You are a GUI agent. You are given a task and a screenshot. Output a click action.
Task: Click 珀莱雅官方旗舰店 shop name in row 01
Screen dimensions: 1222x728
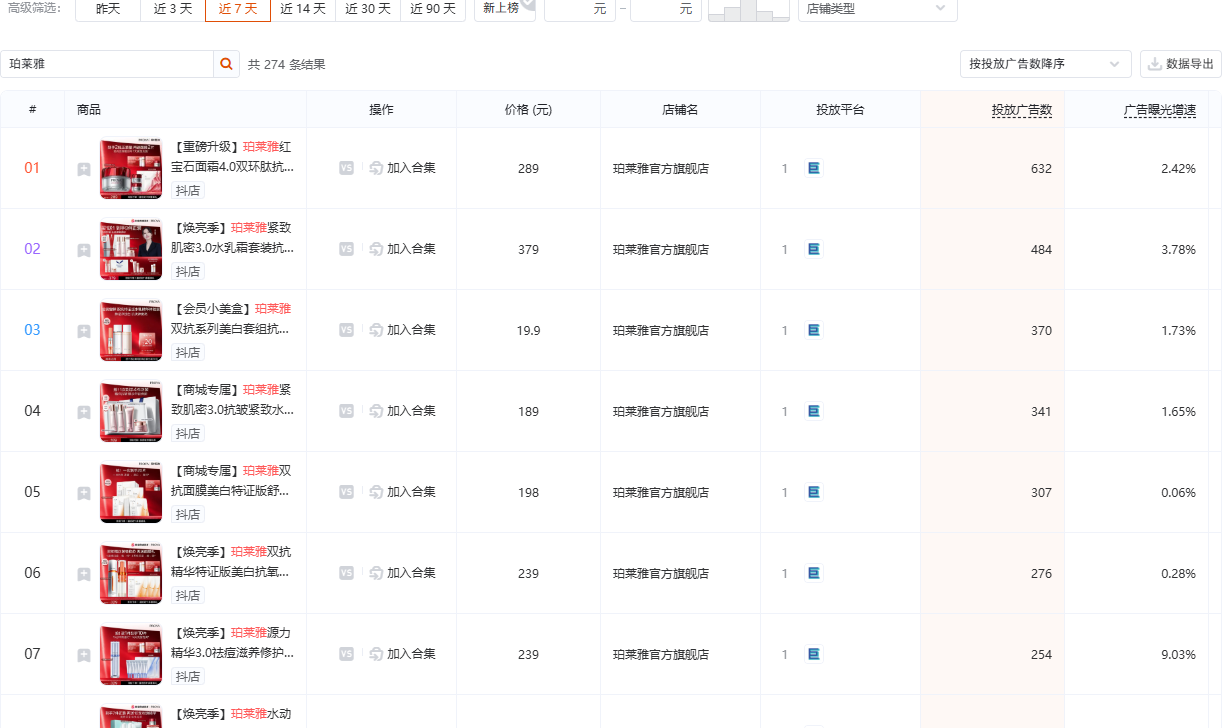click(661, 169)
